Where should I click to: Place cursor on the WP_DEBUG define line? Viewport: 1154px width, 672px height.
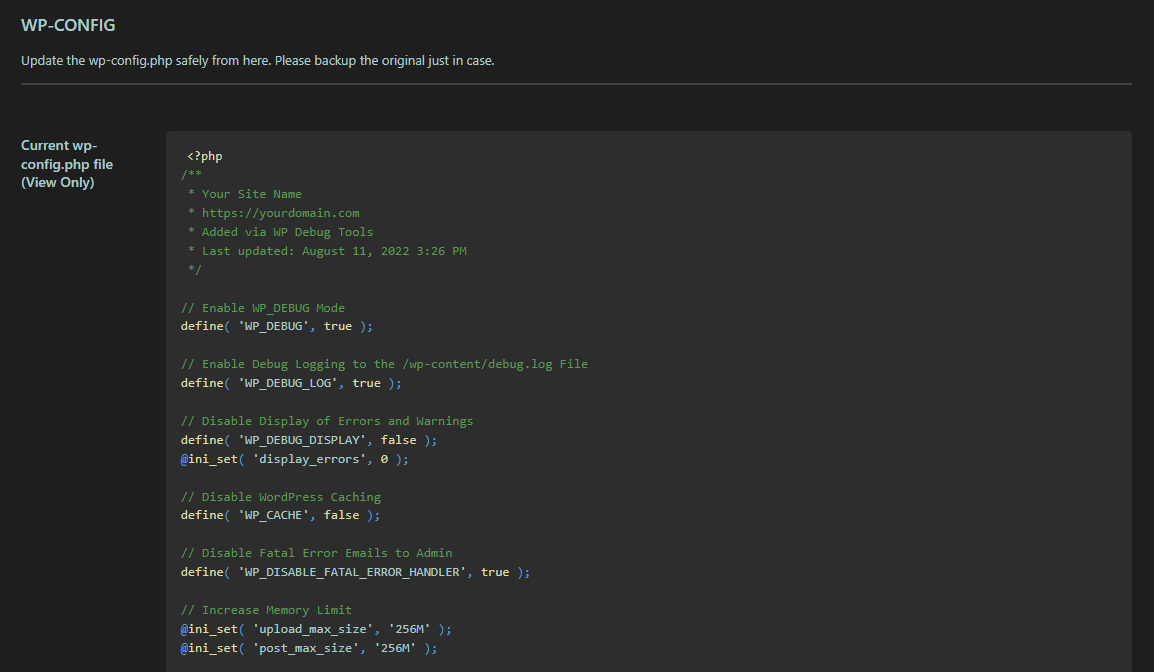(x=277, y=326)
